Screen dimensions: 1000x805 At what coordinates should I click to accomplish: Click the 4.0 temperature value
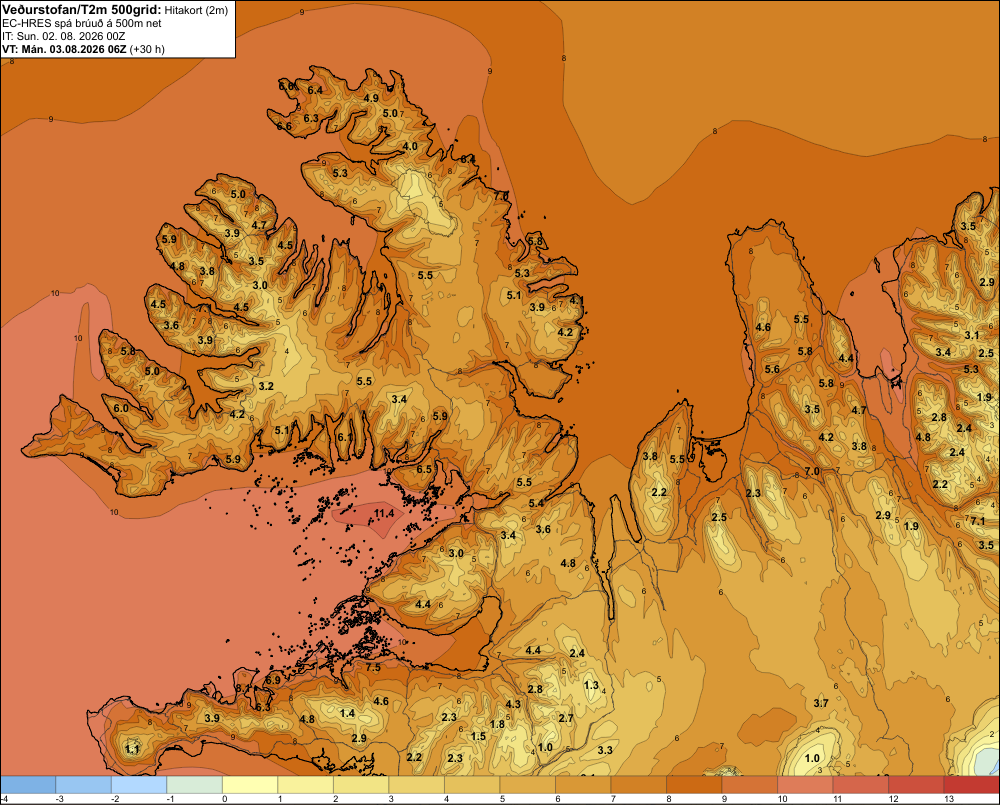coord(410,146)
